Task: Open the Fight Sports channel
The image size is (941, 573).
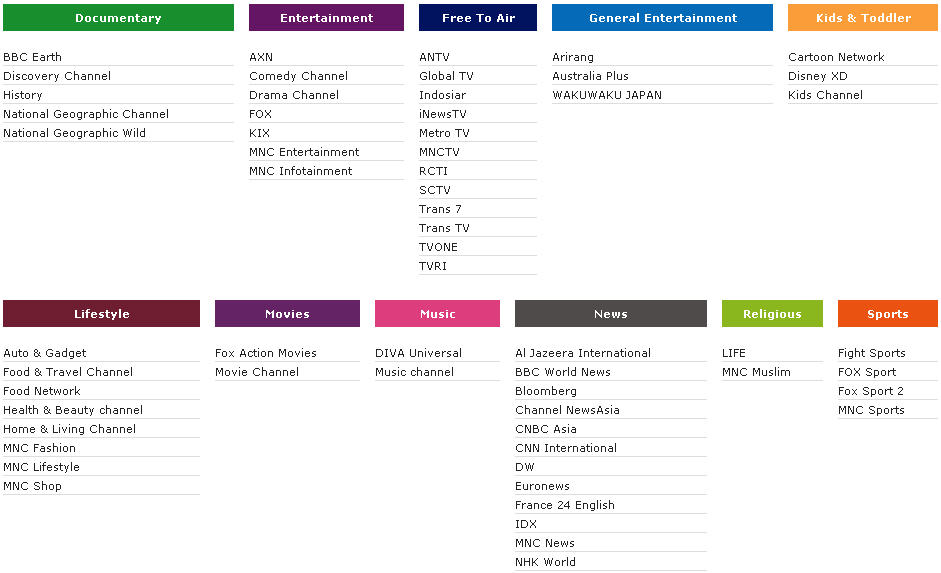Action: point(871,353)
